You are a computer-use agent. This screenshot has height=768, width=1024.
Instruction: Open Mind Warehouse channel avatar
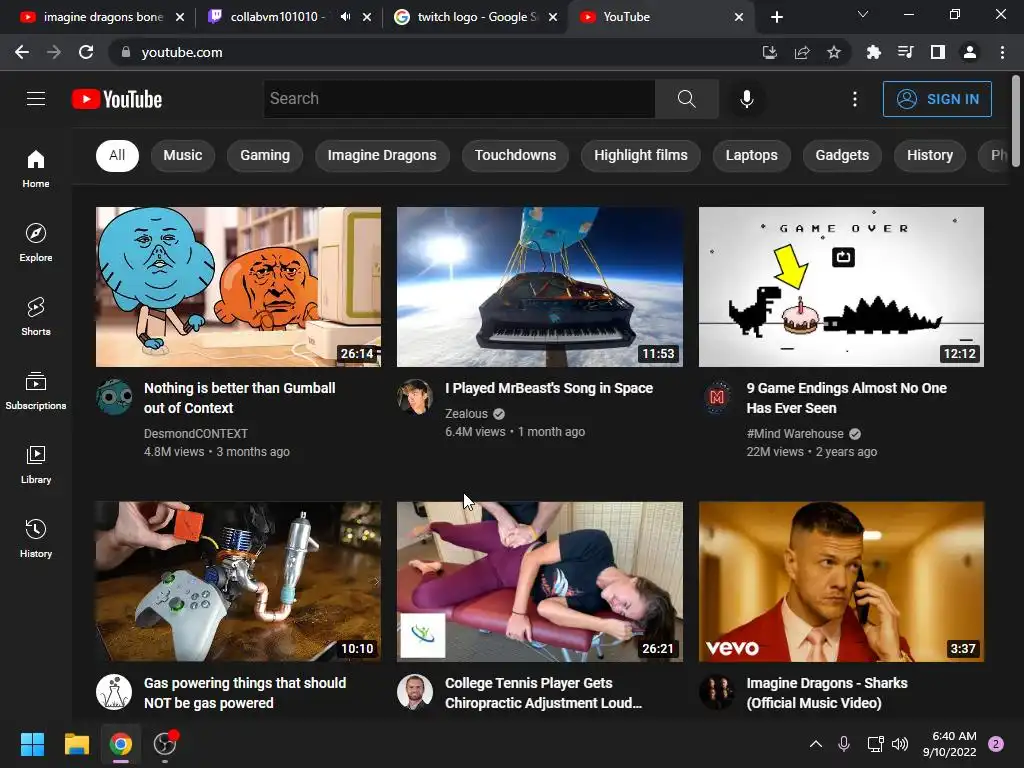pyautogui.click(x=716, y=396)
